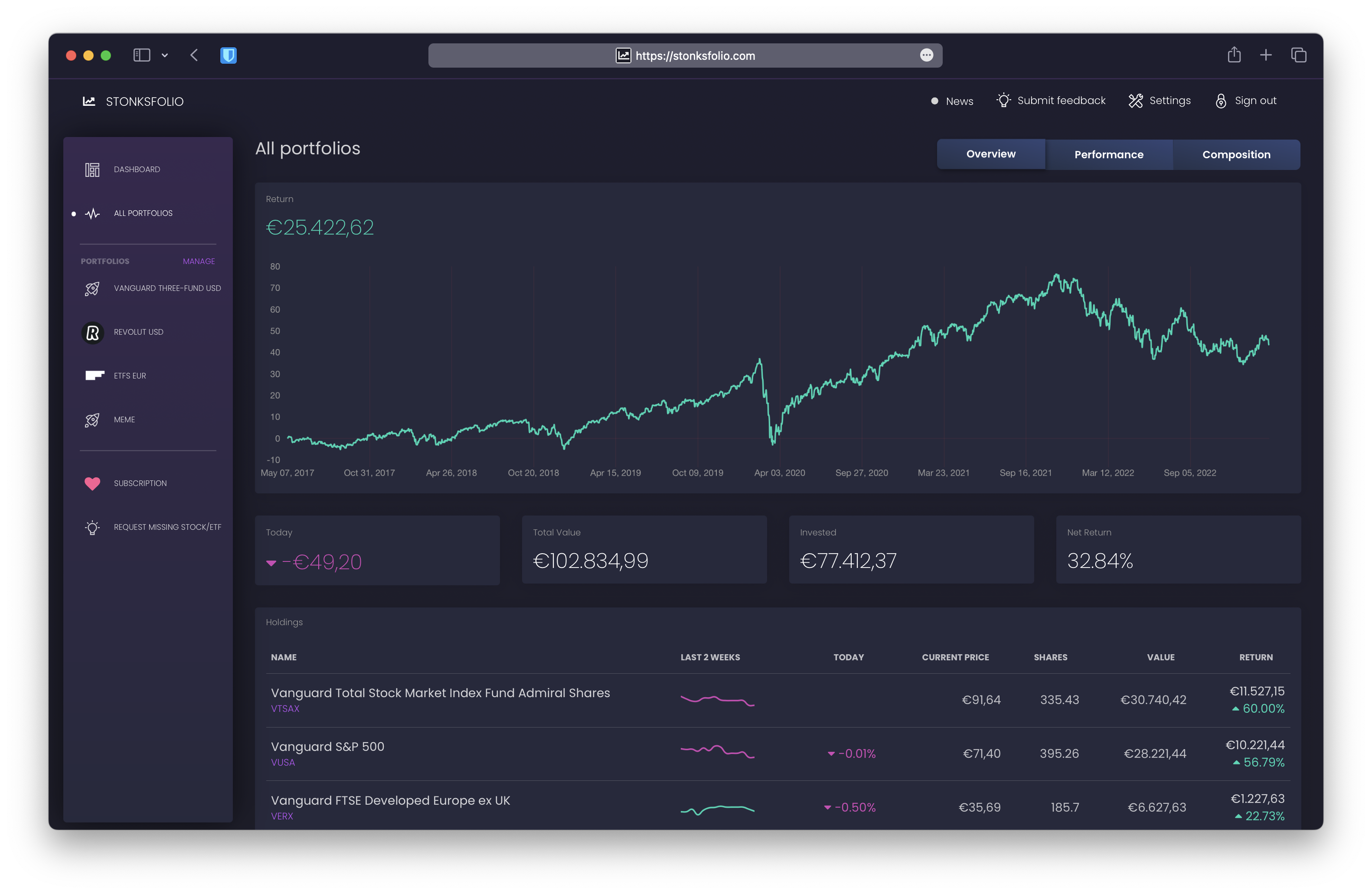Viewport: 1372px width, 894px height.
Task: Click Request Missing Stock/ETF link
Action: click(167, 527)
